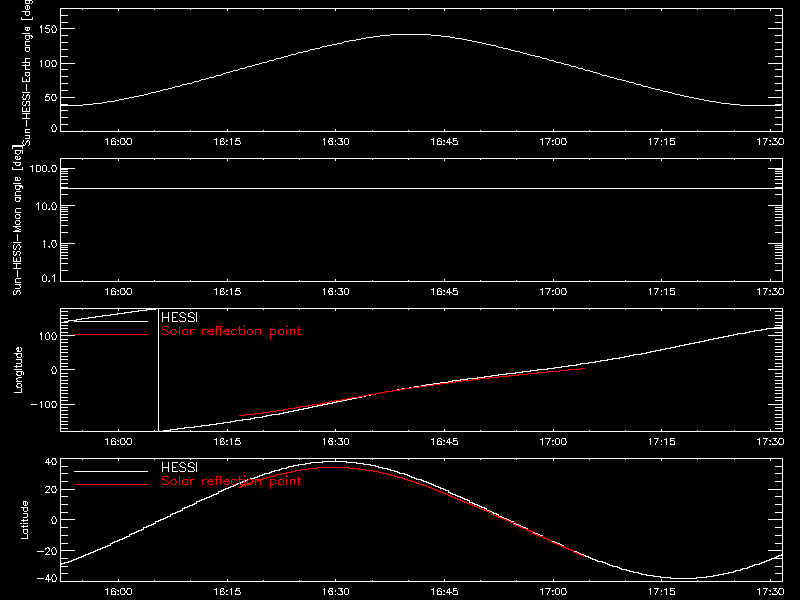The height and width of the screenshot is (600, 800).
Task: Click the flat Sun-HESSI-Moon angle line
Action: 421,188
